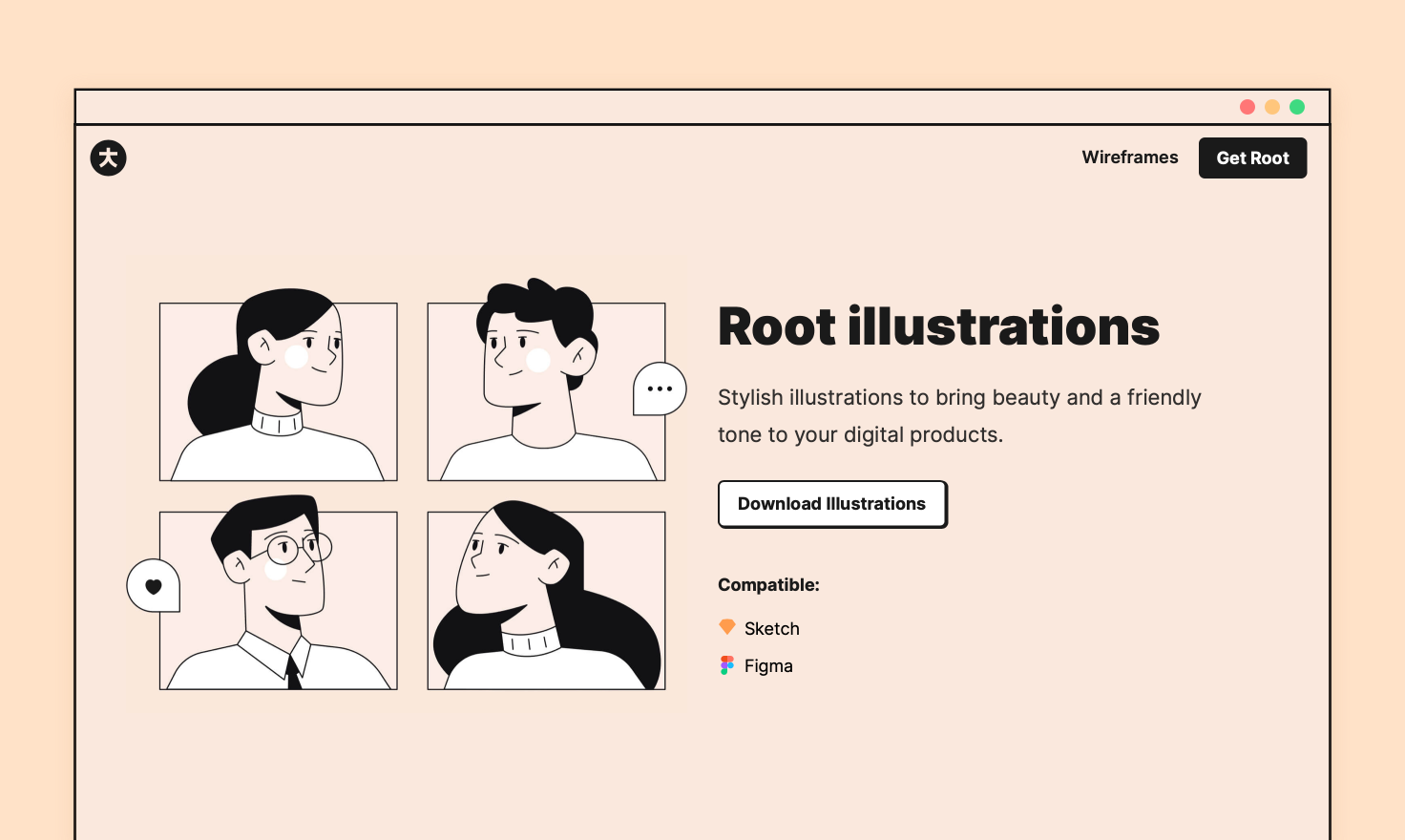Screen dimensions: 1405x840
Task: Select the long-haired woman illustration
Action: 546,600
